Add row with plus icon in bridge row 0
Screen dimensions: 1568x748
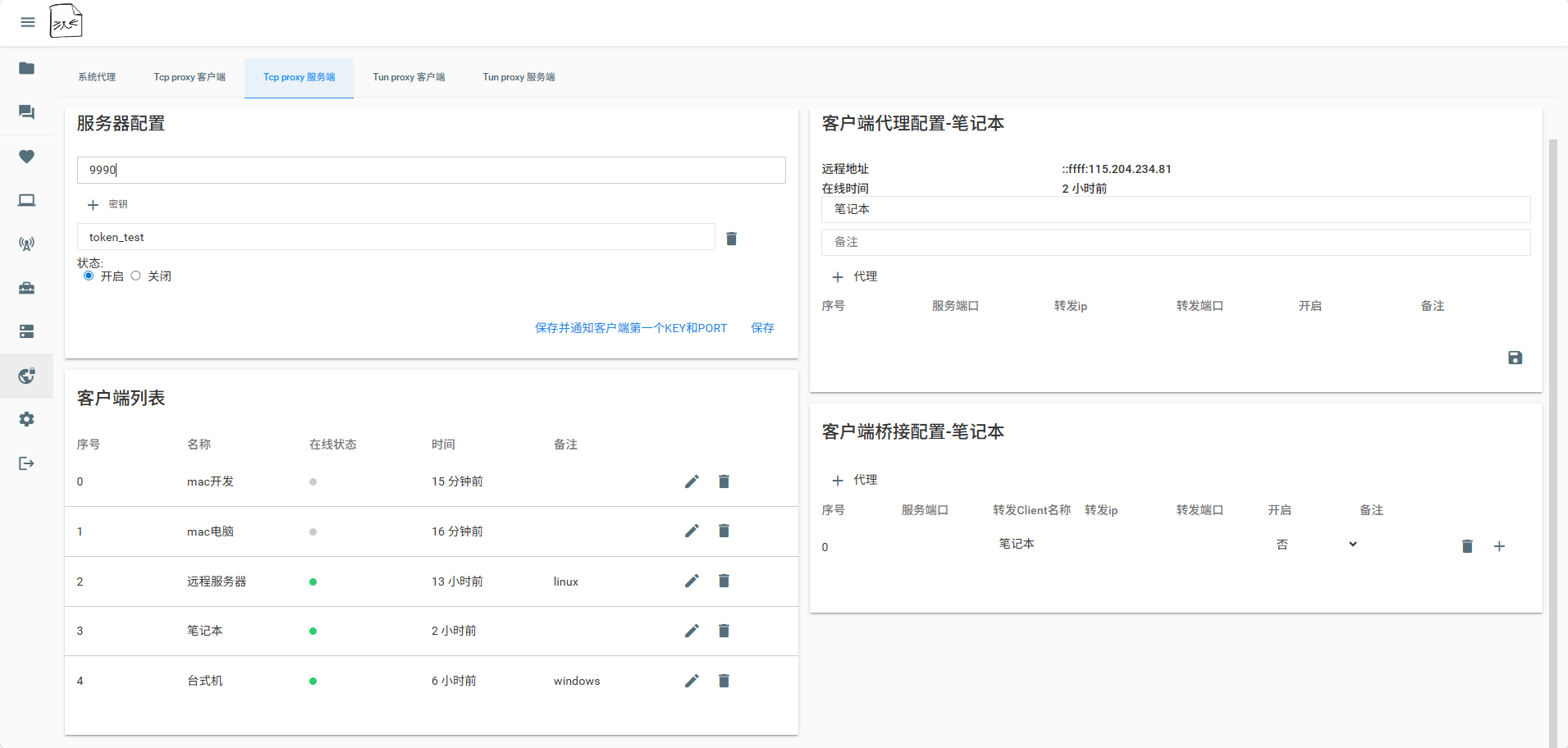1499,546
